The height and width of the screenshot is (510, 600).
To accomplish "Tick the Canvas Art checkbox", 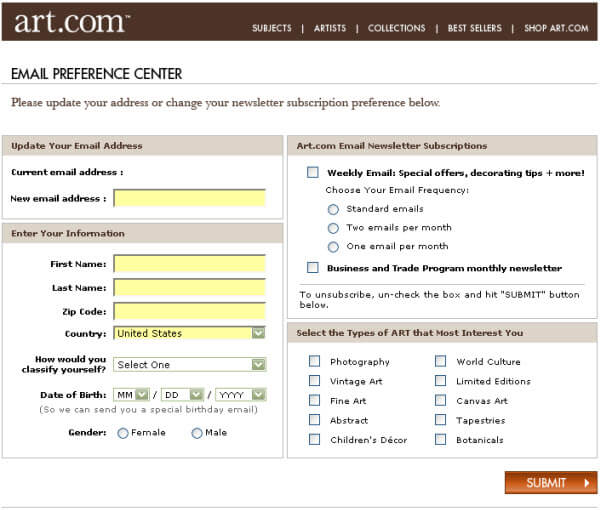I will pos(440,400).
